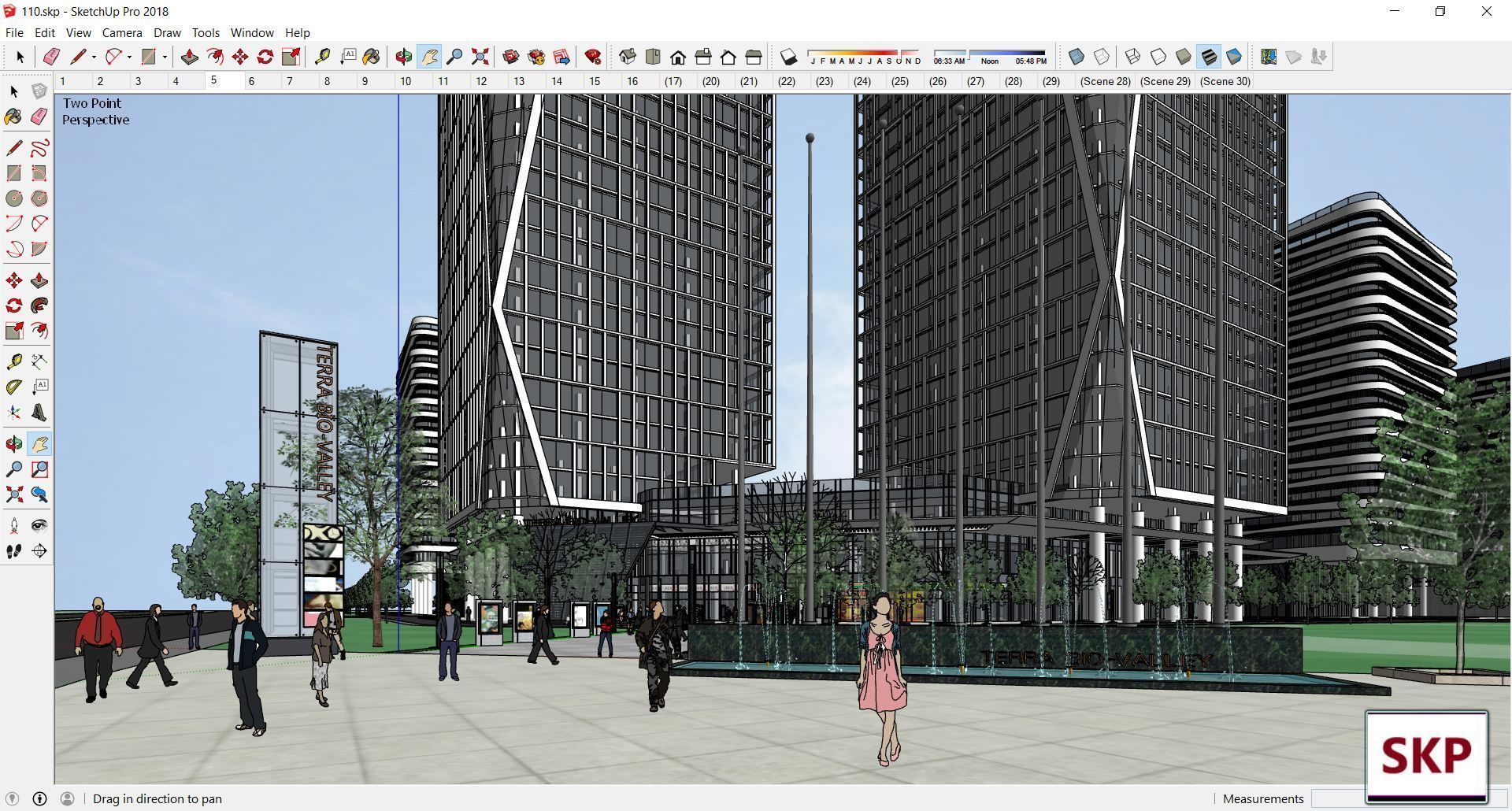1512x811 pixels.
Task: Select the Position Camera tool
Action: 14,526
